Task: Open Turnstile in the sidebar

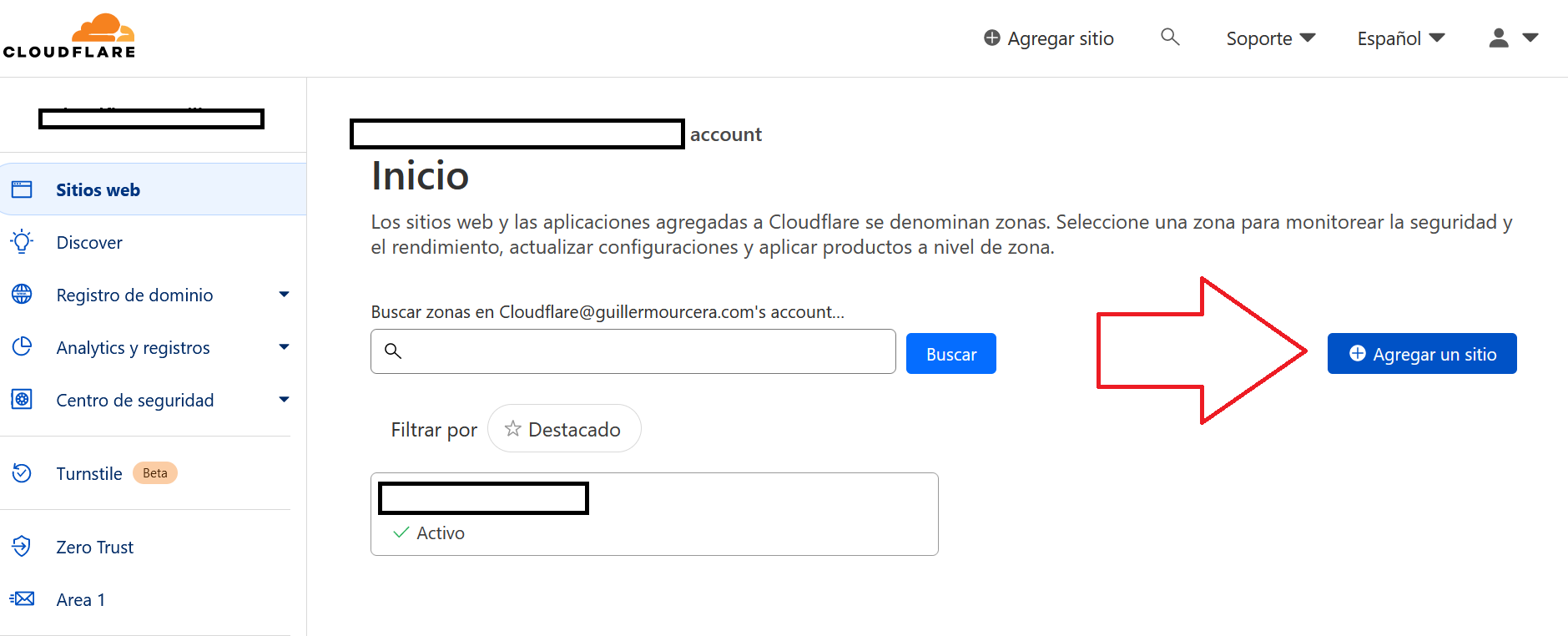Action: coord(89,473)
